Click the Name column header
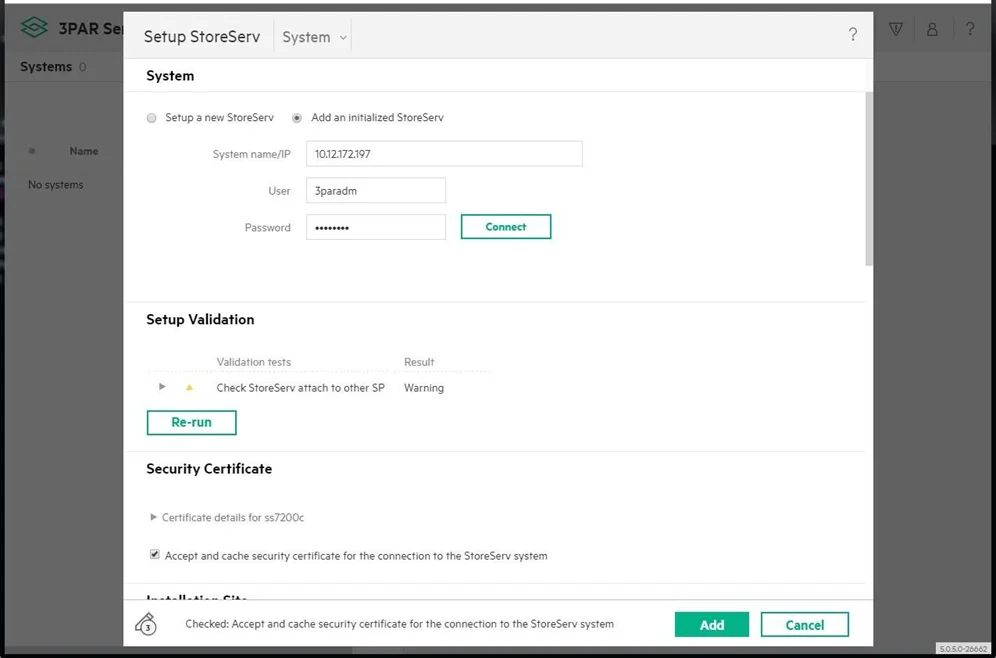This screenshot has width=996, height=658. (84, 151)
